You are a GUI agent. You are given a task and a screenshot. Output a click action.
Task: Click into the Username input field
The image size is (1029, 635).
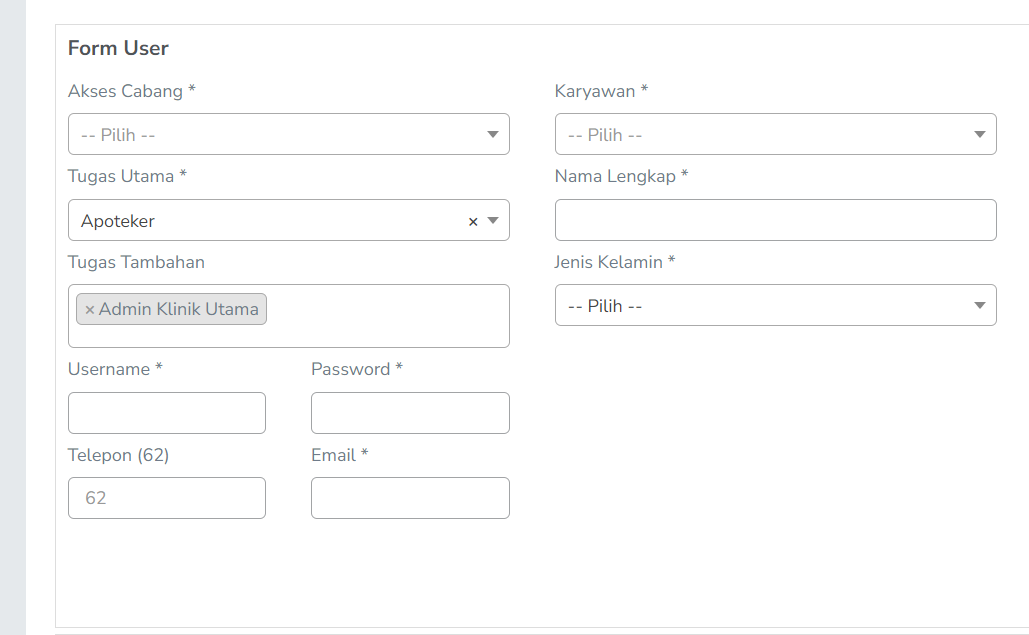(167, 413)
